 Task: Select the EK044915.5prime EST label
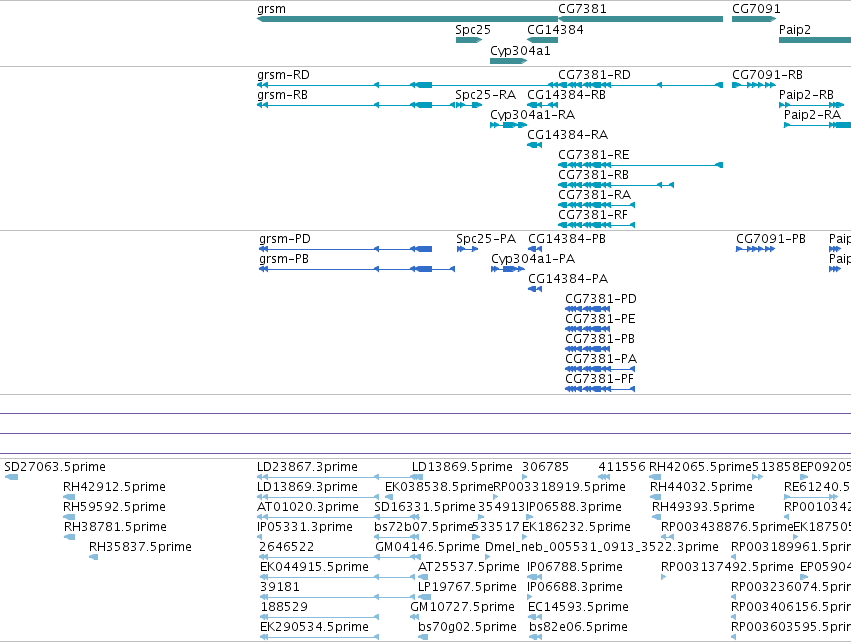pyautogui.click(x=314, y=568)
